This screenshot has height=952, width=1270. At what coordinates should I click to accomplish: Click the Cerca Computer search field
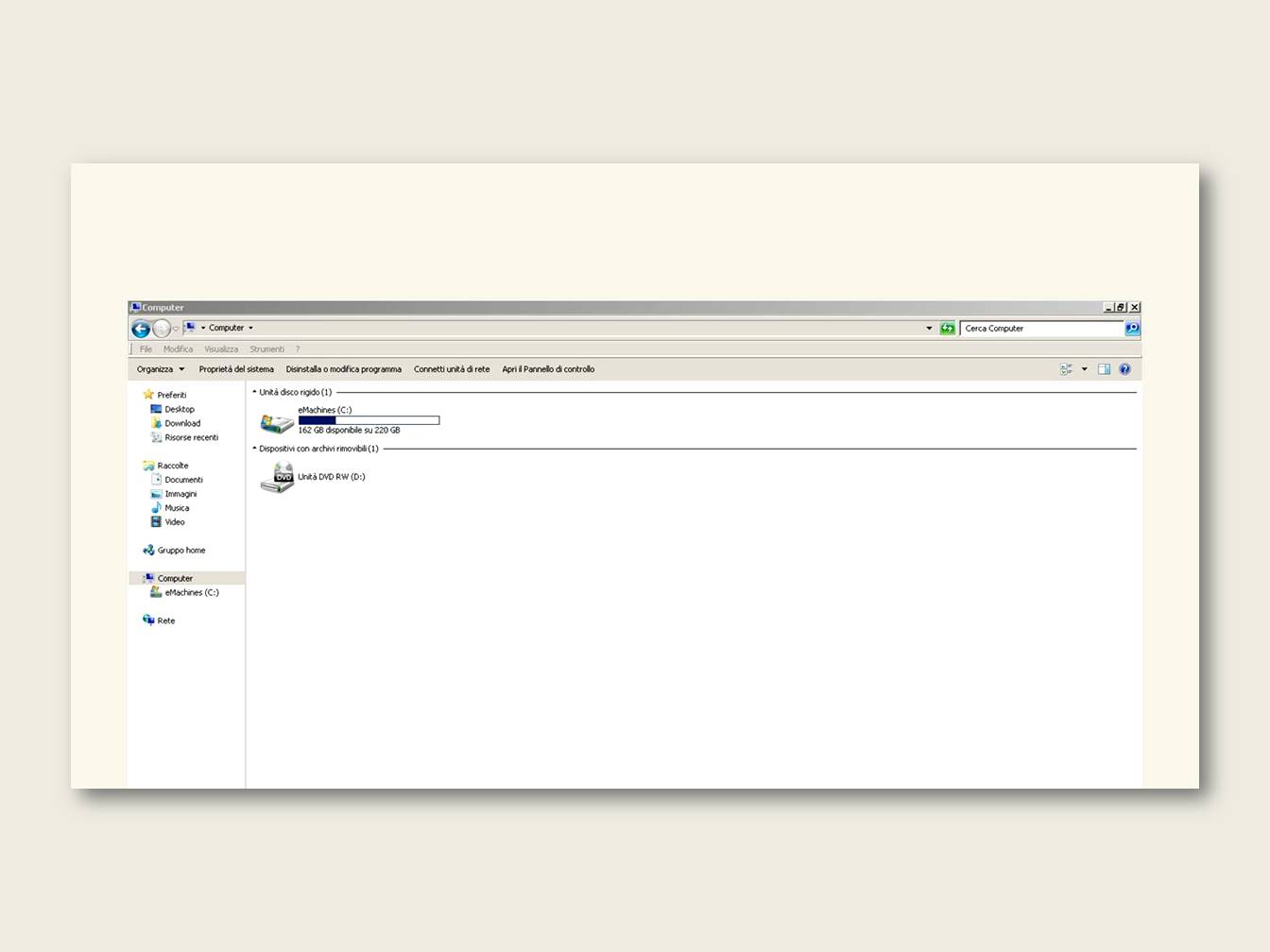click(1040, 329)
